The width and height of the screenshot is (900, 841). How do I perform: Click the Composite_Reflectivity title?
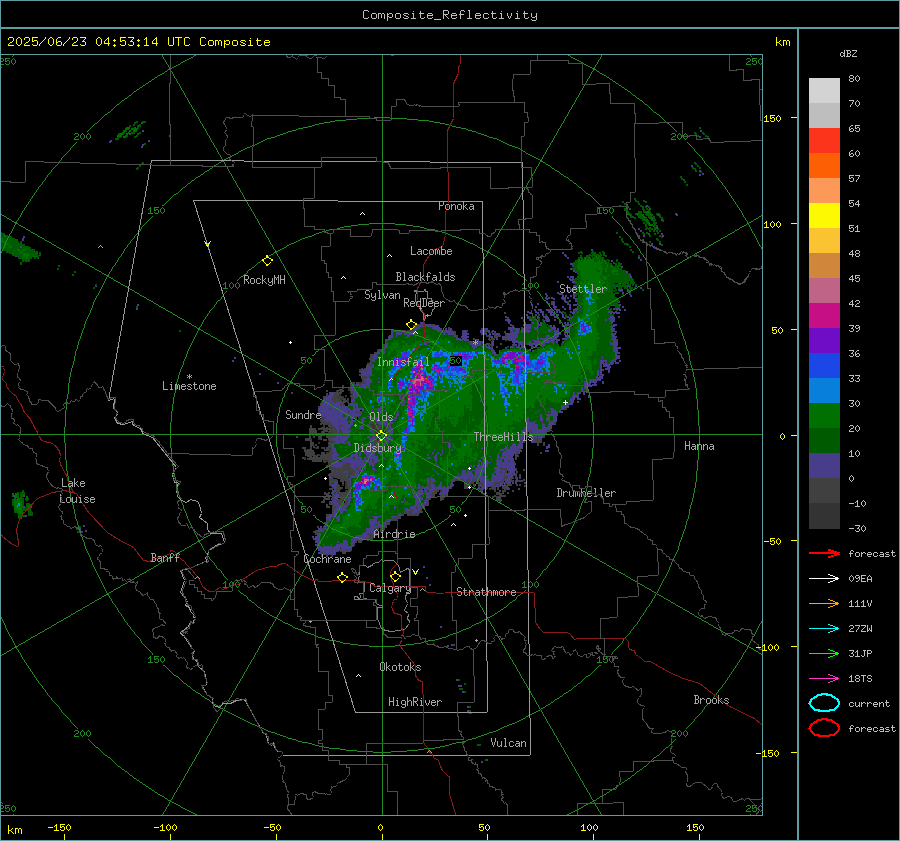pos(450,15)
